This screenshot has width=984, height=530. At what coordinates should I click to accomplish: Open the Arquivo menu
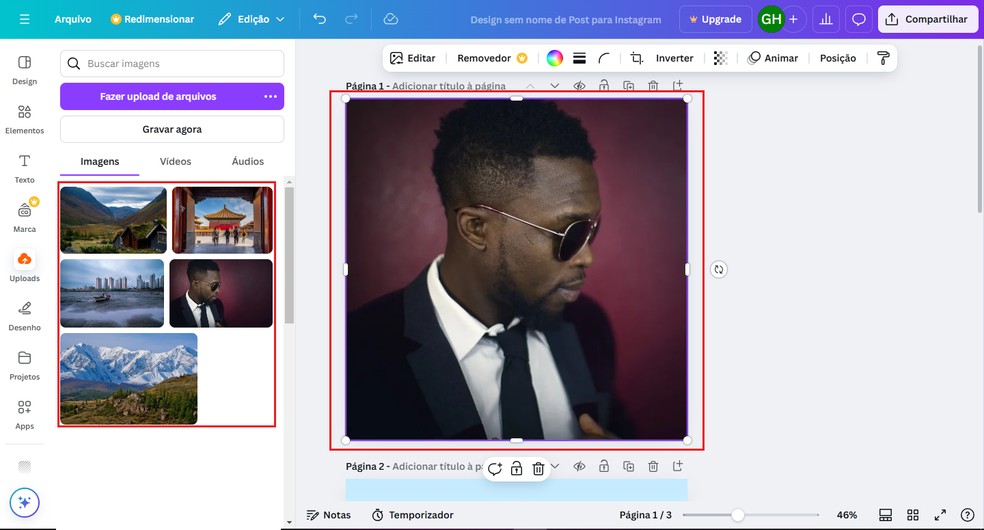point(73,19)
